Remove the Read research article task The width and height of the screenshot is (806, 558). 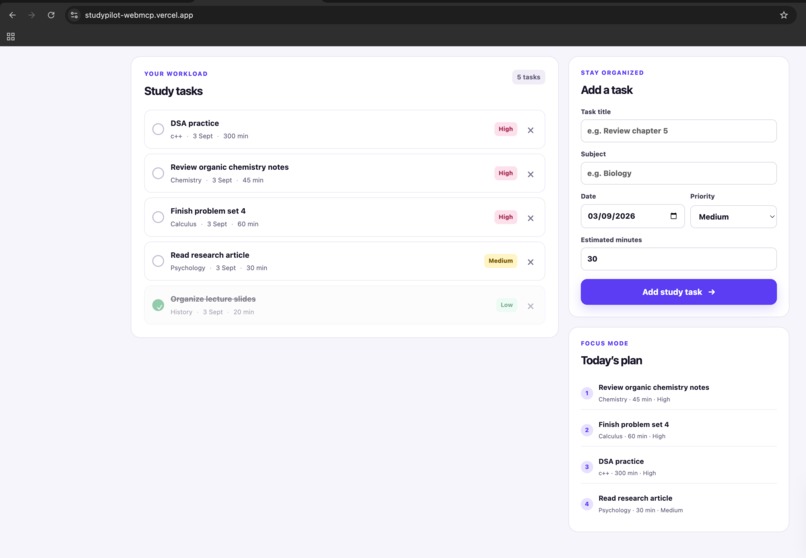[x=530, y=262]
